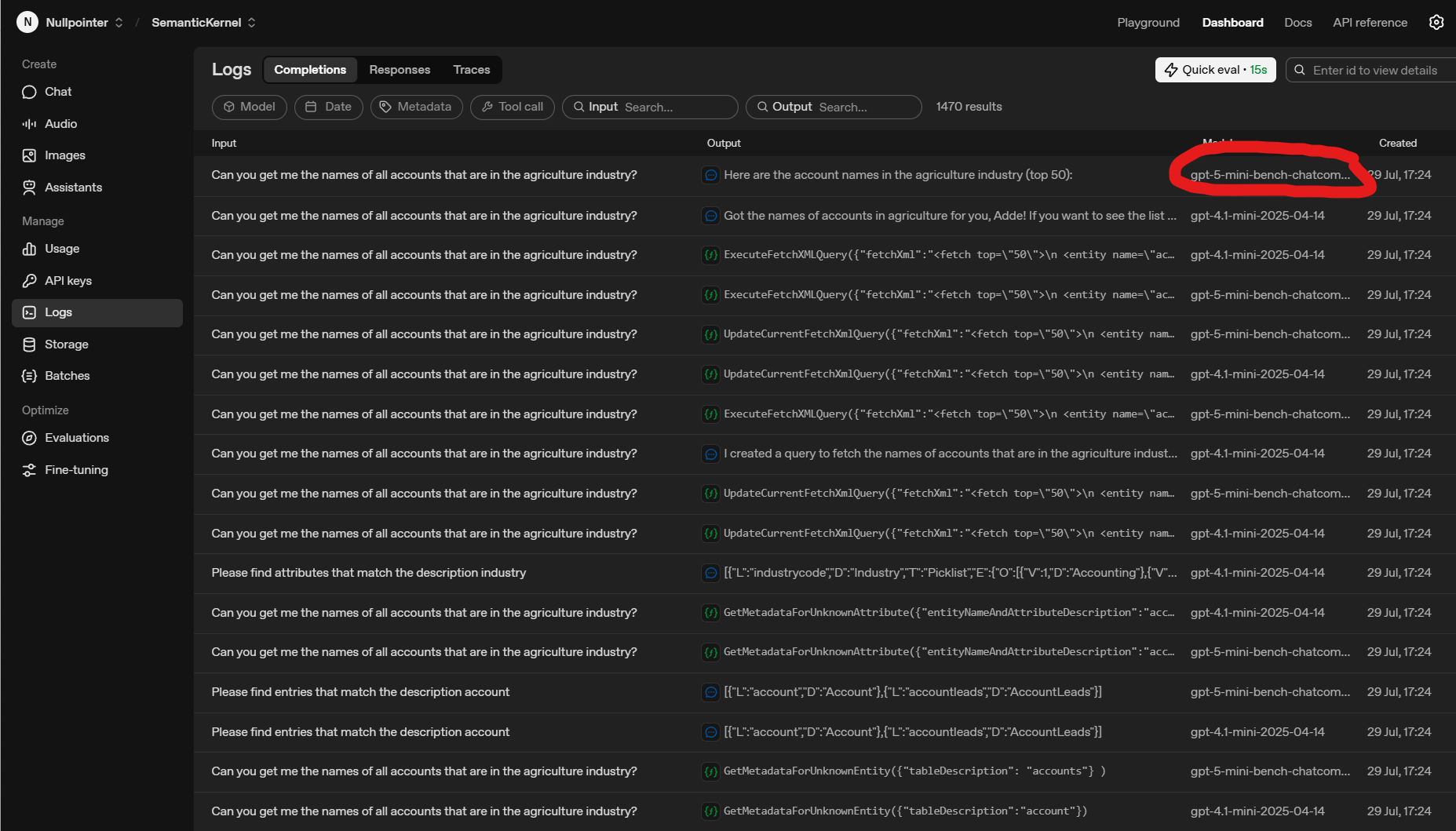Image resolution: width=1456 pixels, height=831 pixels.
Task: Click function icon on GetMetadataForUnknownEntity({"tableDescription":"account"}) row
Action: tap(710, 811)
